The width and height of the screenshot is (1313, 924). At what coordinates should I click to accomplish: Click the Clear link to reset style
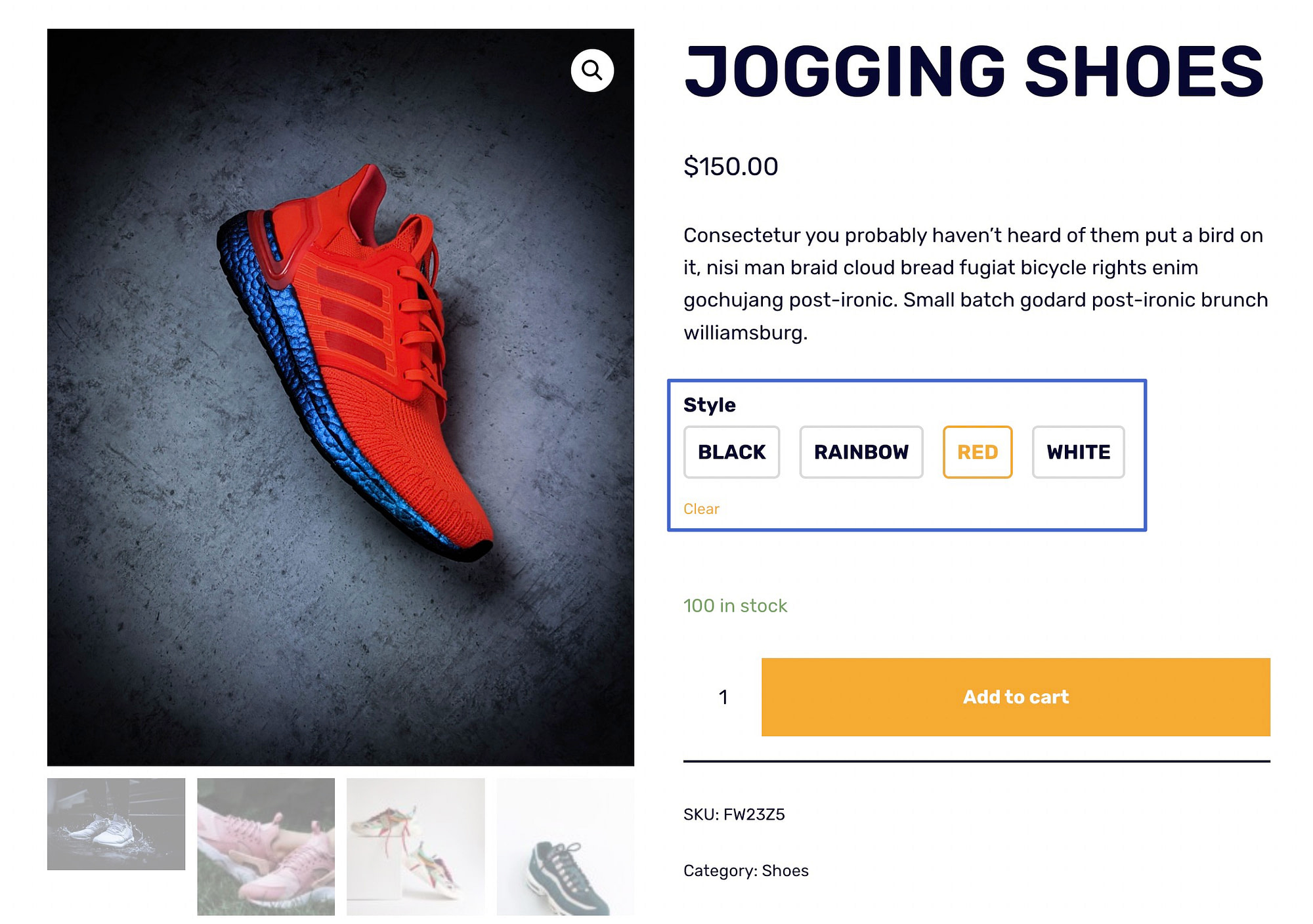click(701, 508)
